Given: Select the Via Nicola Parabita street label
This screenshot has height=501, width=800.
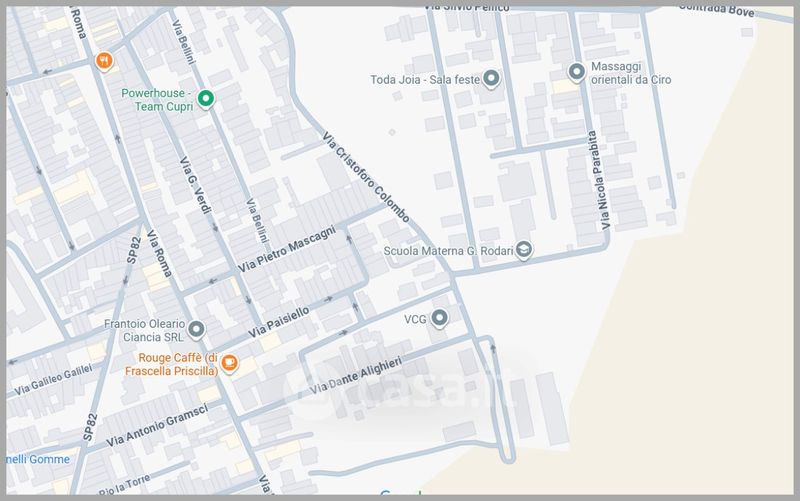Looking at the screenshot, I should [x=597, y=180].
